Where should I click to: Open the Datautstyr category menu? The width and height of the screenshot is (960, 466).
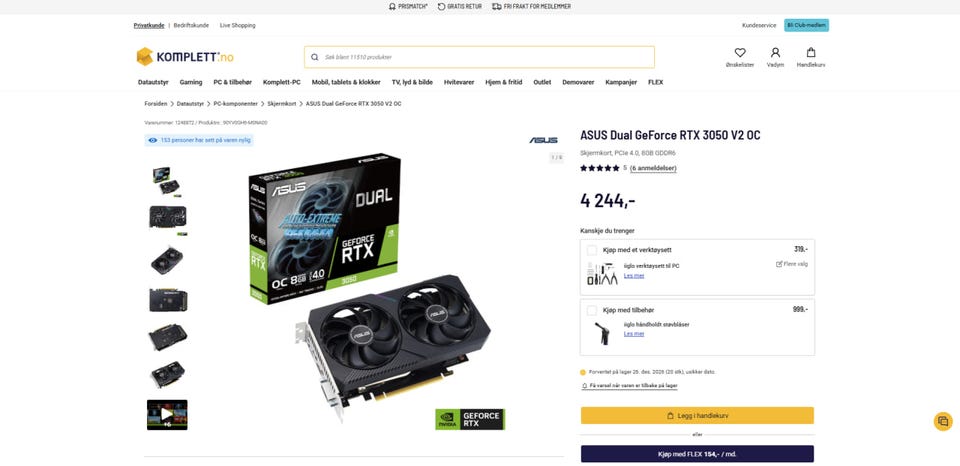point(153,82)
